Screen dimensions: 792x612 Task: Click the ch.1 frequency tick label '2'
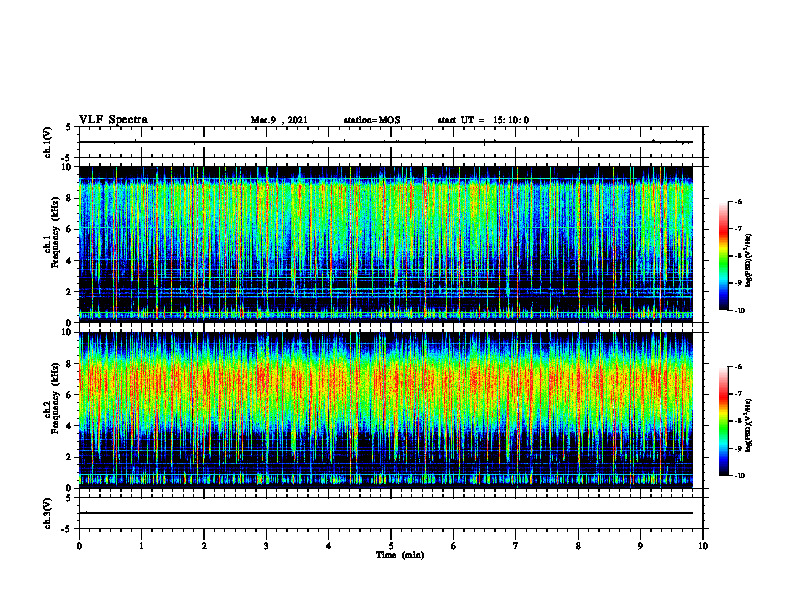click(69, 292)
